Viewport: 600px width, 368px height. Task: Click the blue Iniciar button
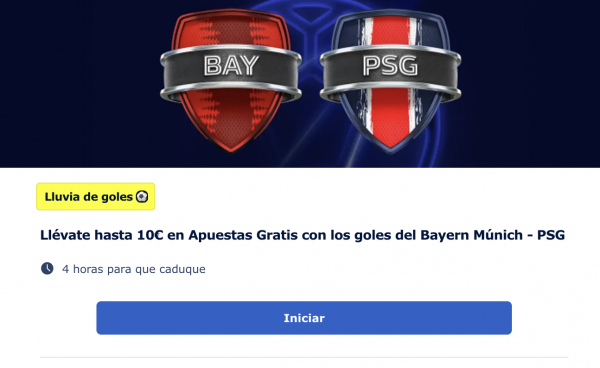304,318
